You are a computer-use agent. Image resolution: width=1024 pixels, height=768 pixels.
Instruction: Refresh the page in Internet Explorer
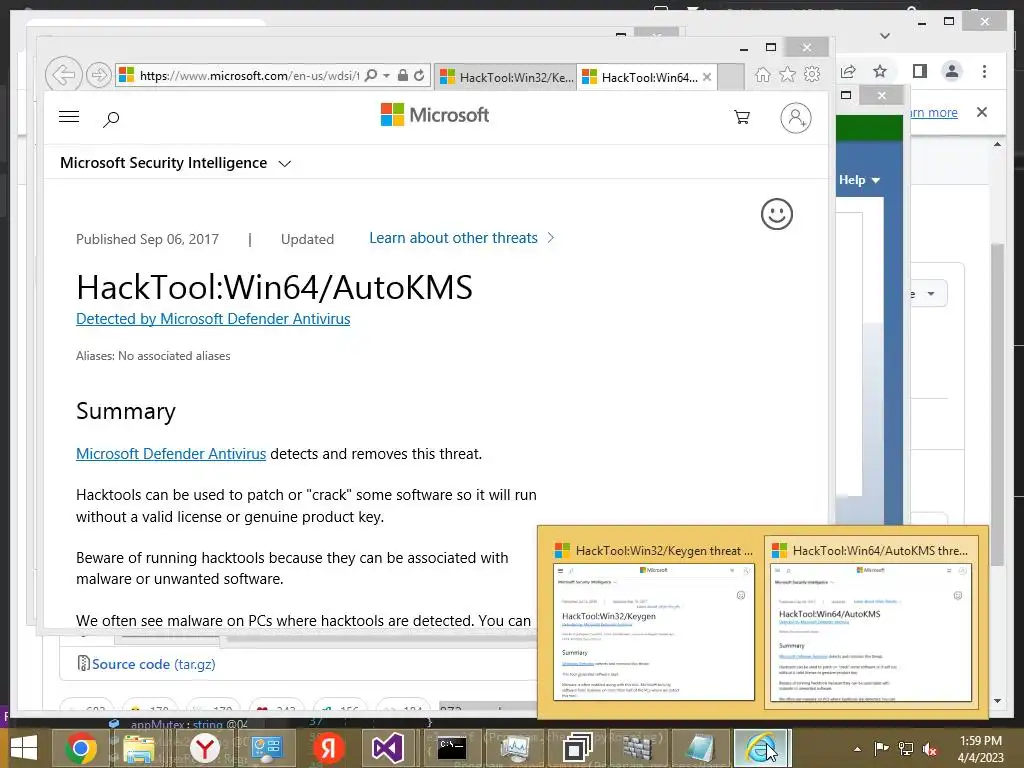(419, 75)
